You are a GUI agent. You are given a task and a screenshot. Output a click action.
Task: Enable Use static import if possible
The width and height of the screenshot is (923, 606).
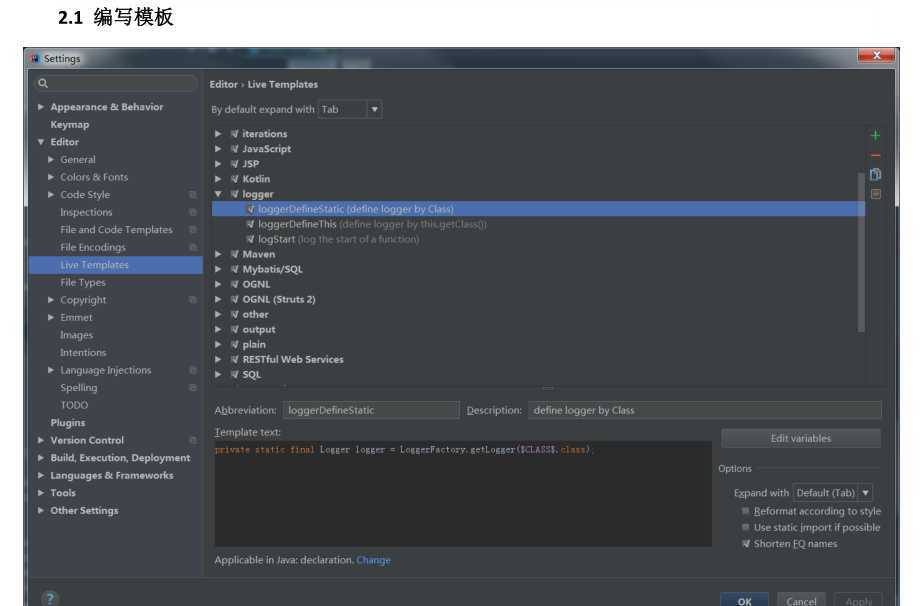pos(746,527)
